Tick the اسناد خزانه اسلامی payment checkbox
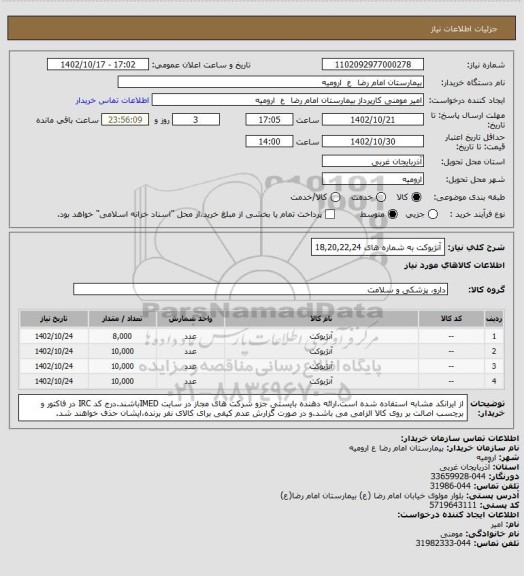The image size is (524, 576). 330,214
